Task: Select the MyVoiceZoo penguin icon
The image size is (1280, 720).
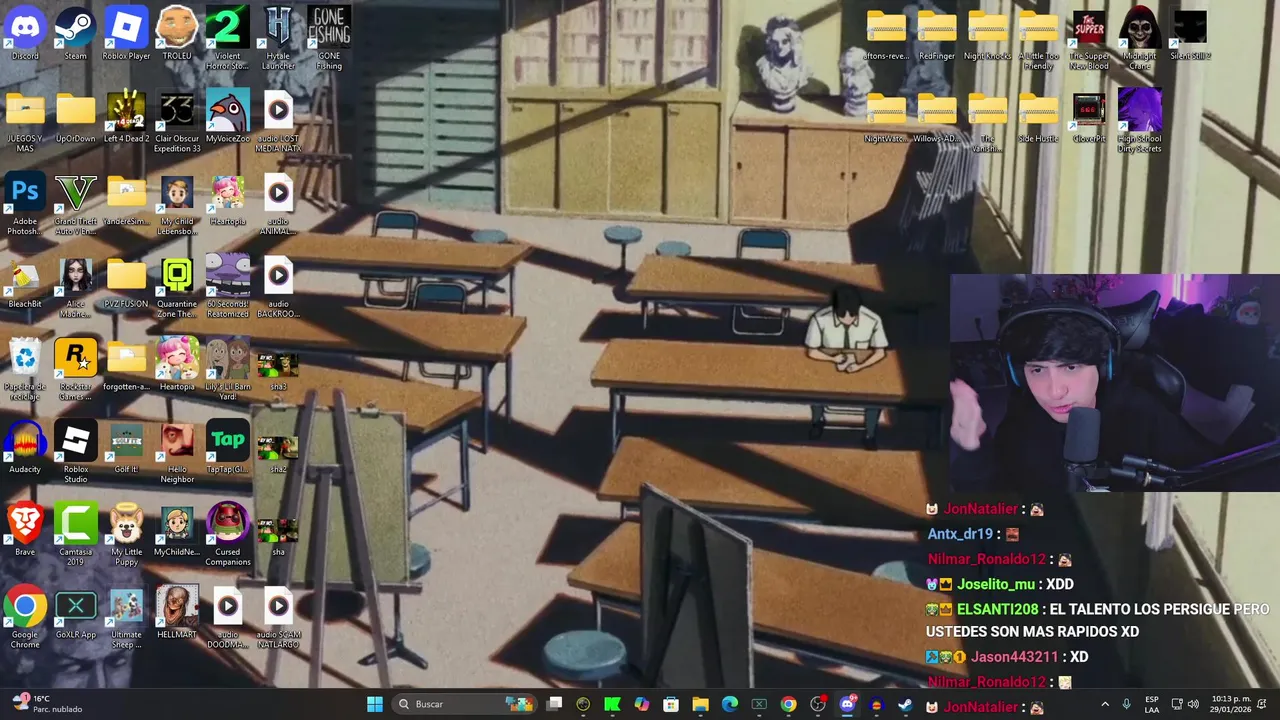Action: [x=228, y=117]
